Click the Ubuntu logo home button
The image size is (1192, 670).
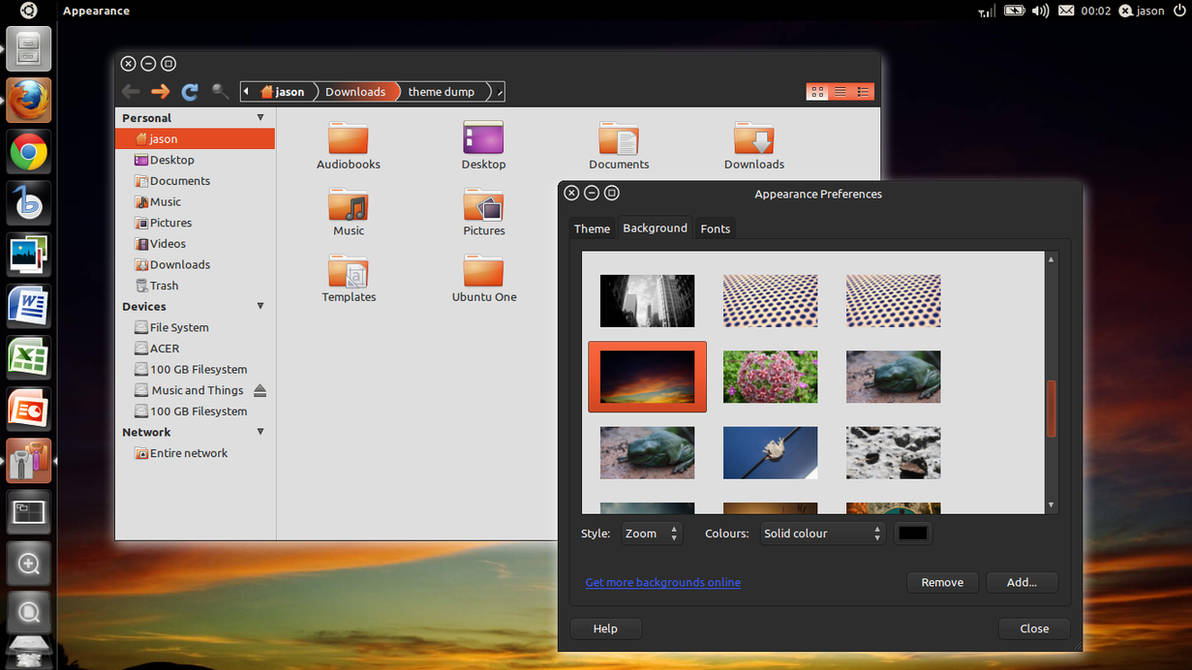28,10
